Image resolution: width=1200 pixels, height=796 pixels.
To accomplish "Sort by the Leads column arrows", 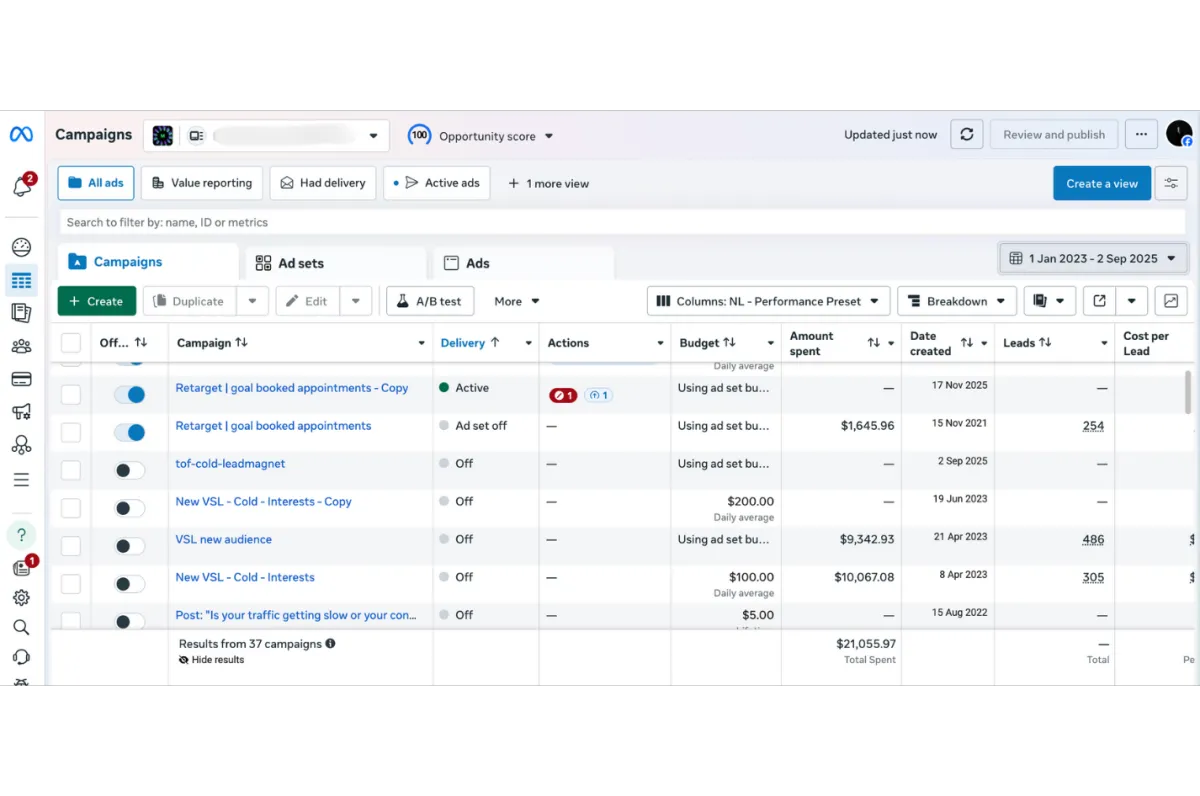I will pos(1045,343).
